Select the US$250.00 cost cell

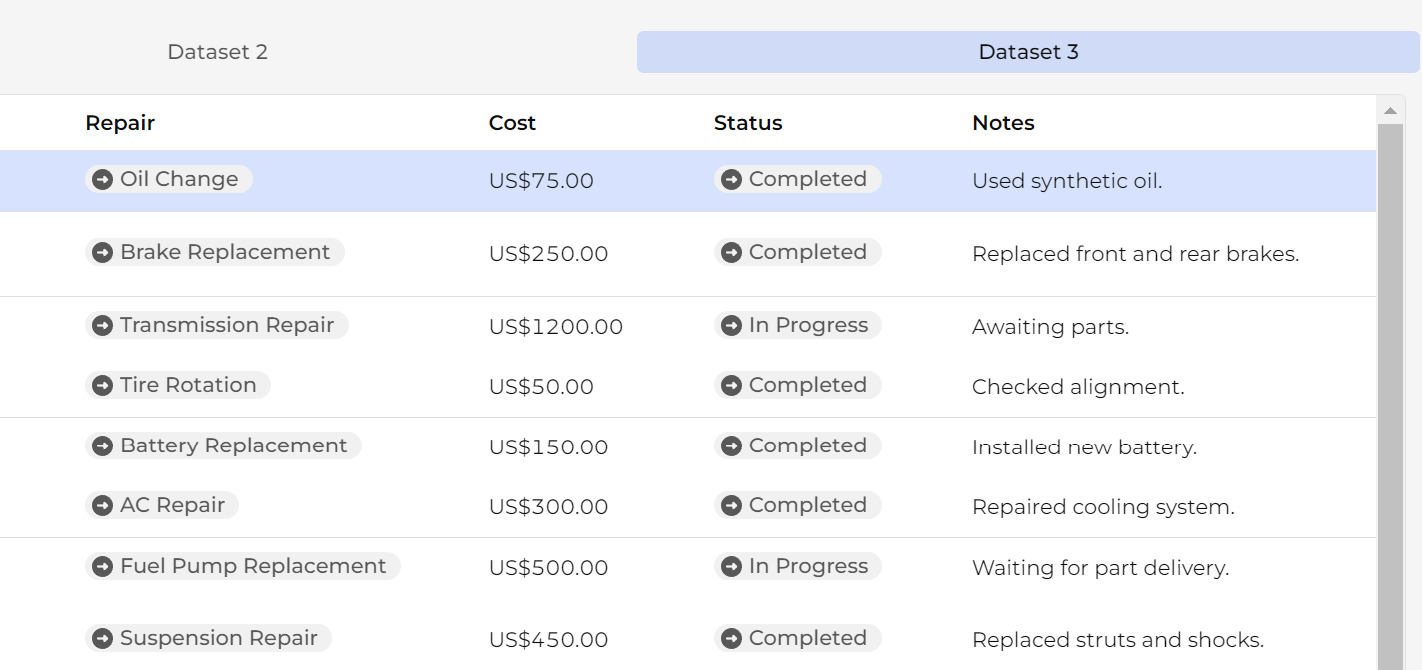pyautogui.click(x=548, y=254)
